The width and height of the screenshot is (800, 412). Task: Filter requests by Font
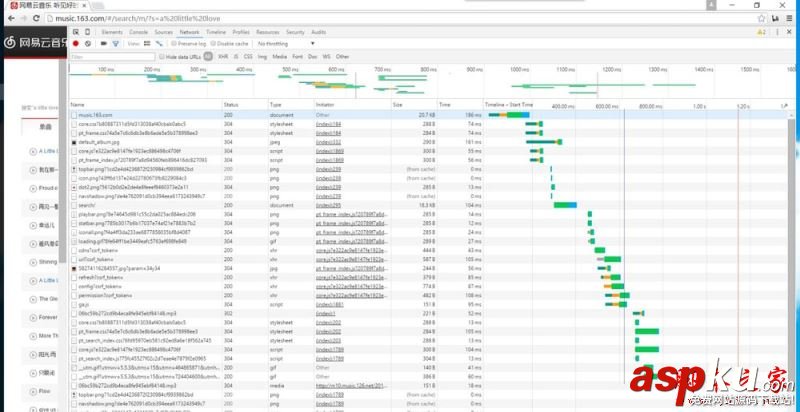[x=297, y=57]
